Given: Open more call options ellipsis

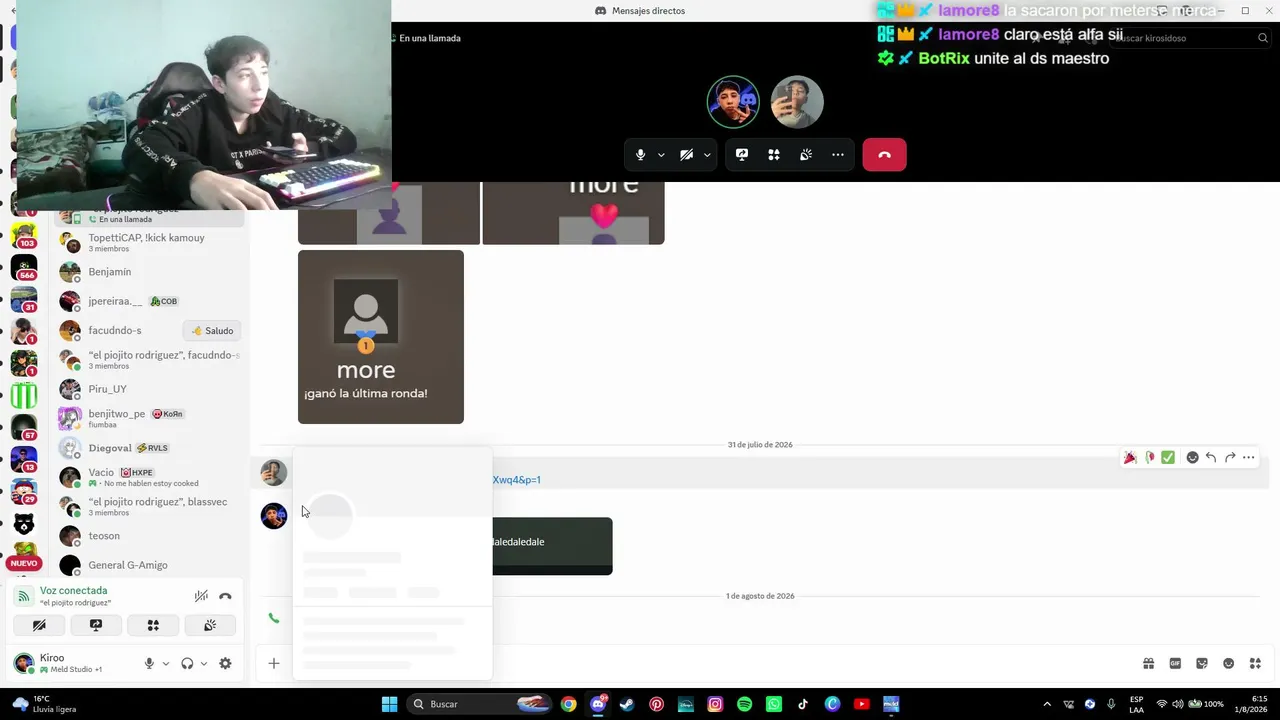Looking at the screenshot, I should tap(838, 155).
